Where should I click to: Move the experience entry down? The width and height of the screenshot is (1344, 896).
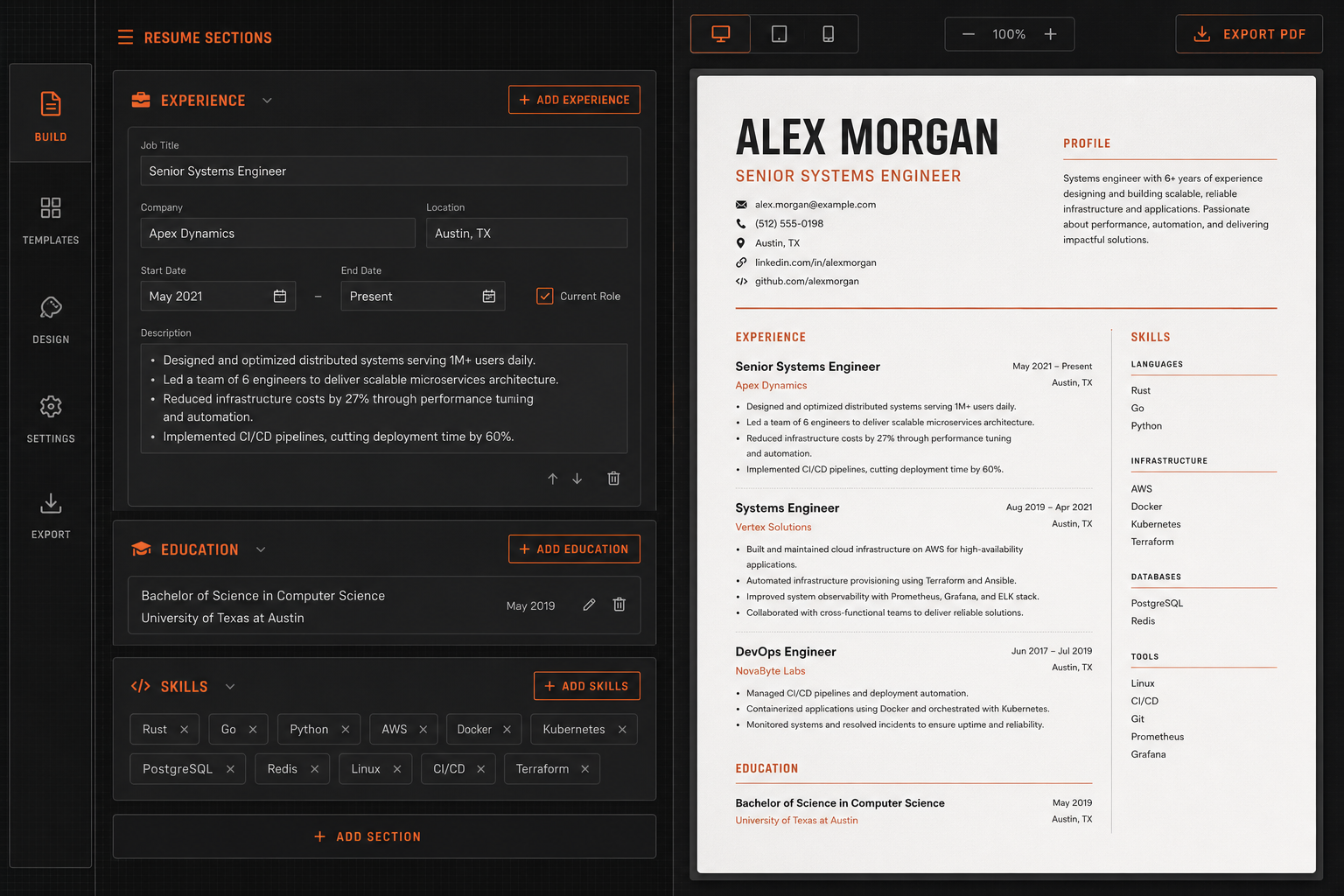click(x=577, y=479)
